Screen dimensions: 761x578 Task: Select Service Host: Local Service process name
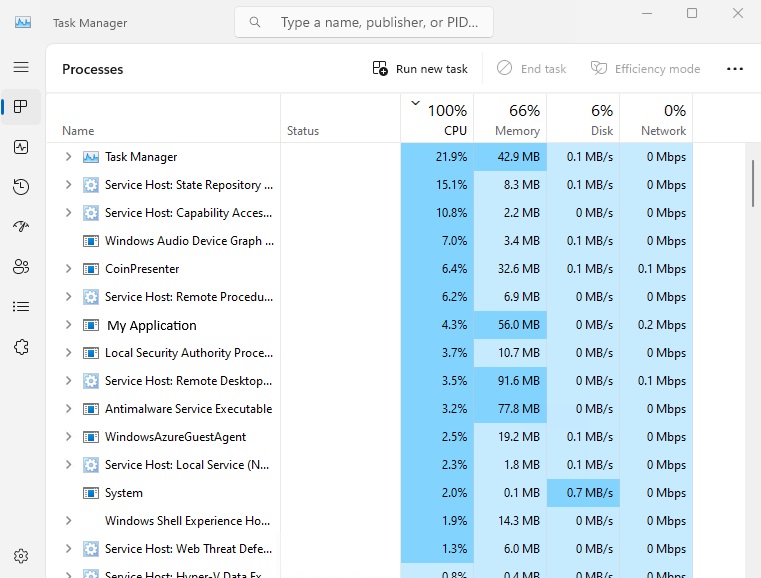click(x=187, y=465)
